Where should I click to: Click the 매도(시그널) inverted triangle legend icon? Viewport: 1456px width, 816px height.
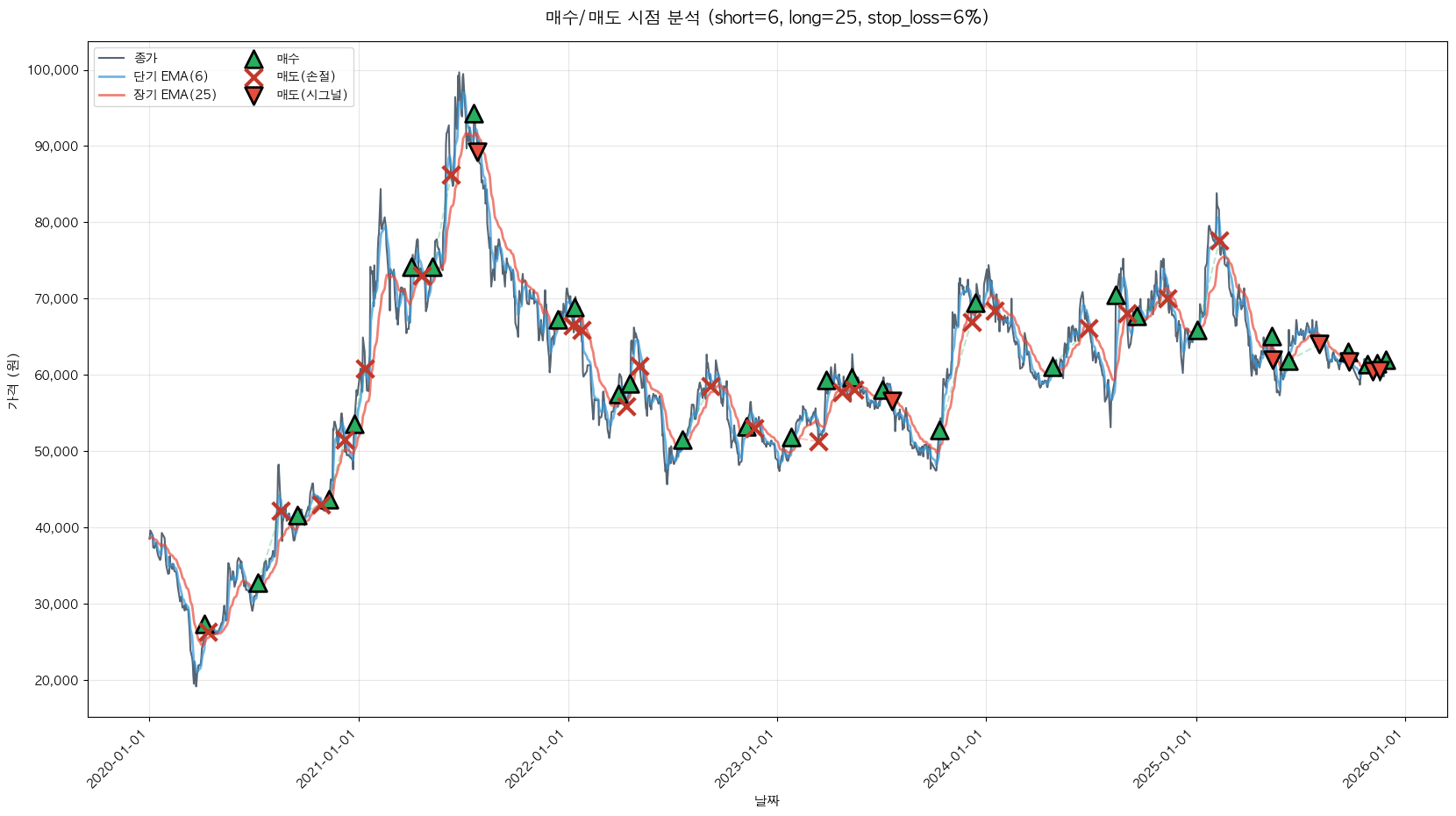[253, 96]
